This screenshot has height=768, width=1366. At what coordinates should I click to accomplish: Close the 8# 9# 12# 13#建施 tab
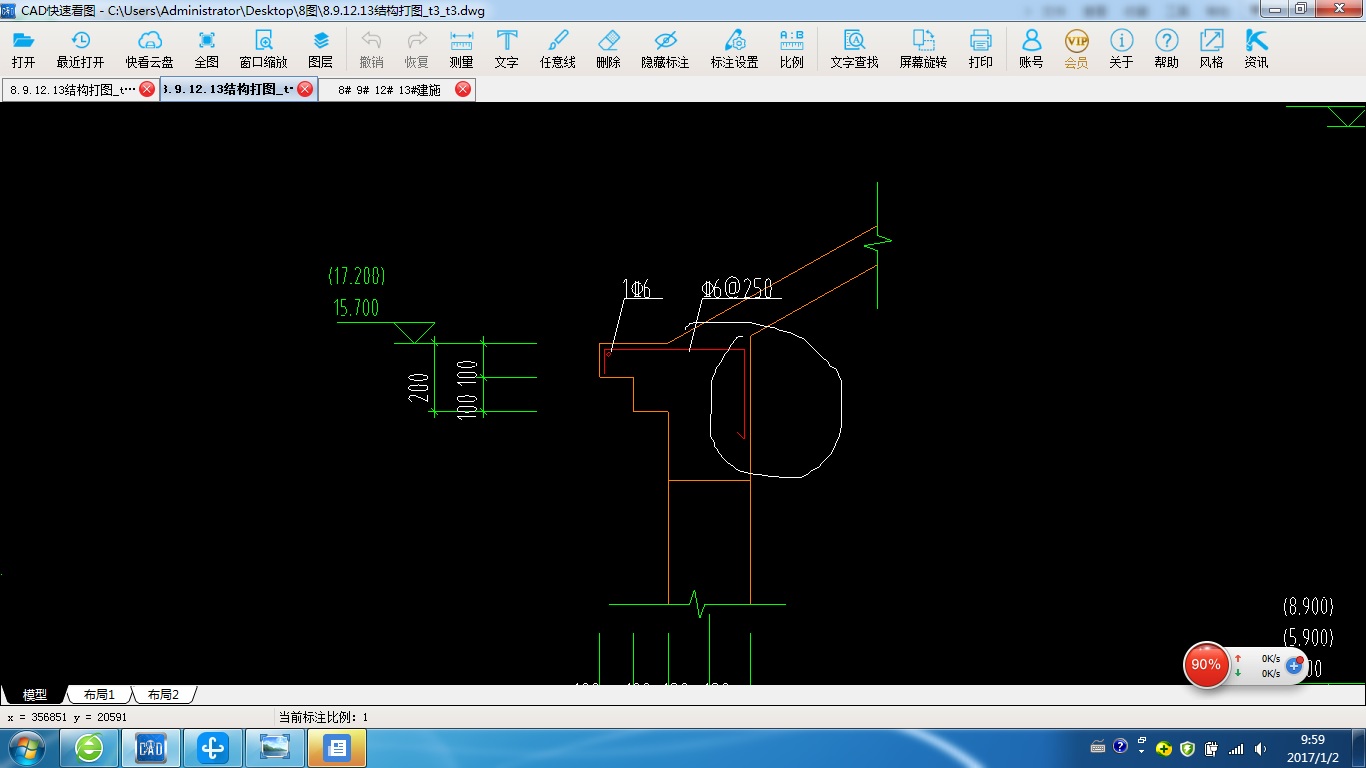463,89
